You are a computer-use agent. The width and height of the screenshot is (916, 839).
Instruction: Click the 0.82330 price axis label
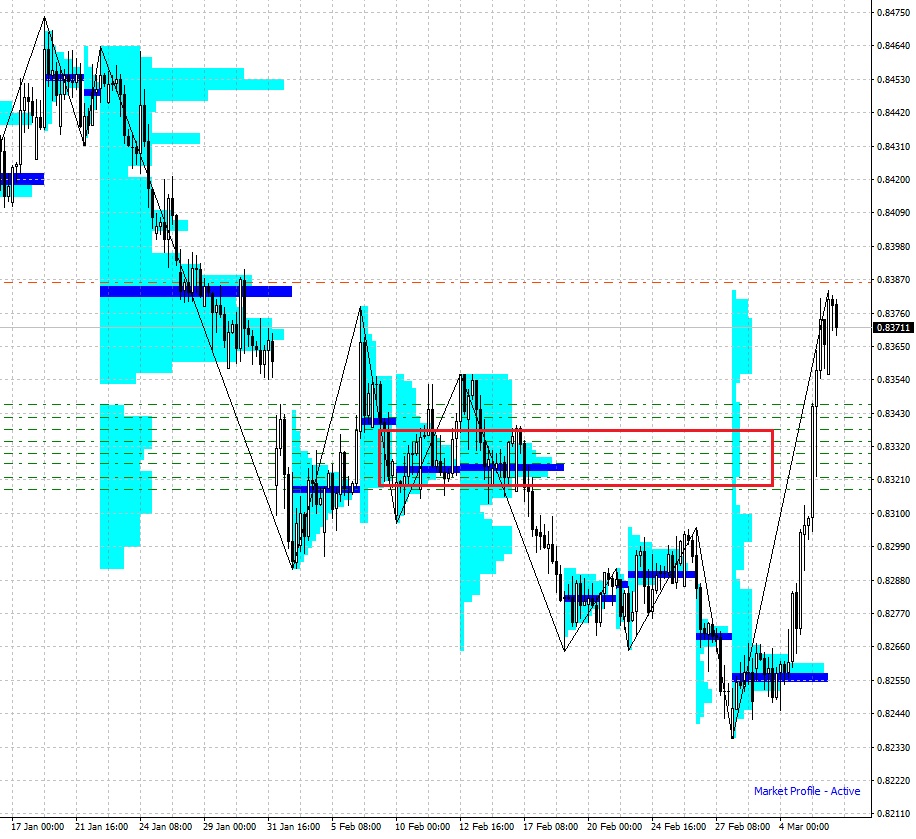893,748
